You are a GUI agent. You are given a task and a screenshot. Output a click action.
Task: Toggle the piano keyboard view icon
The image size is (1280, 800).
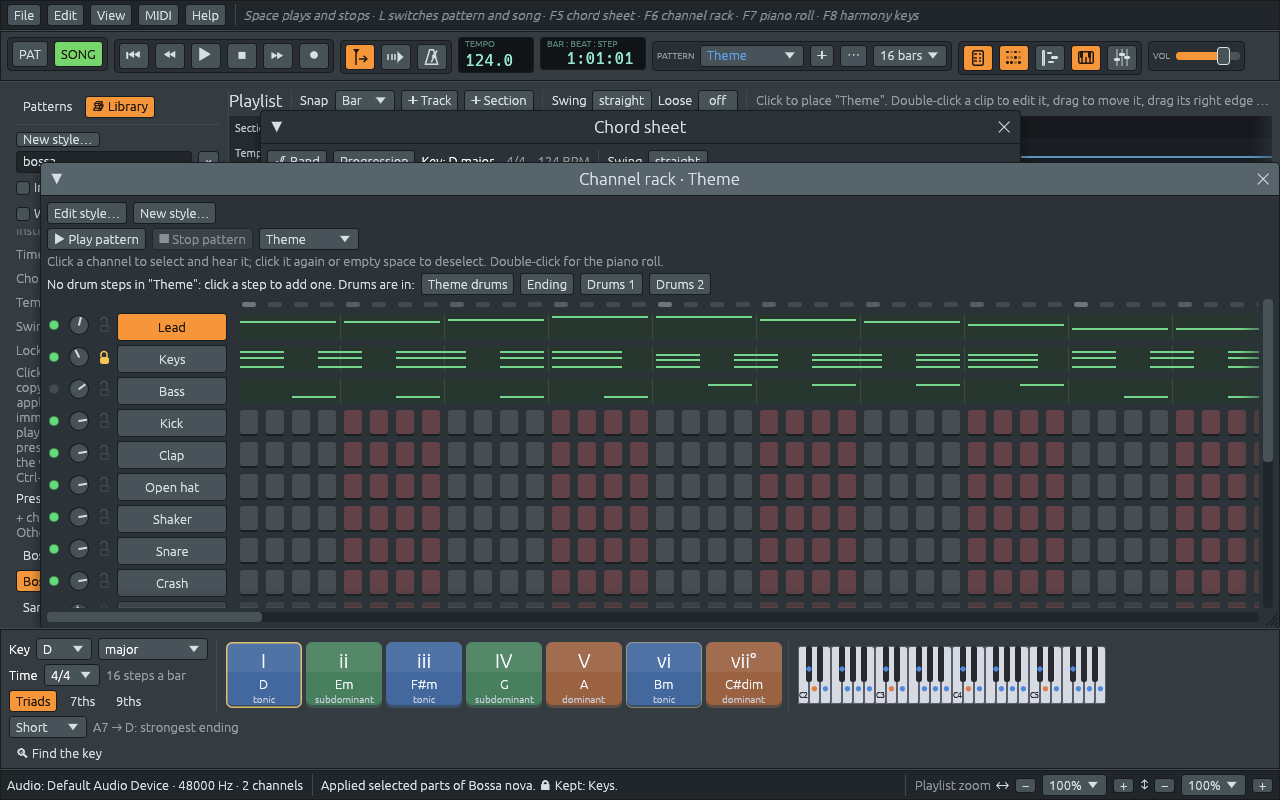pyautogui.click(x=1085, y=57)
